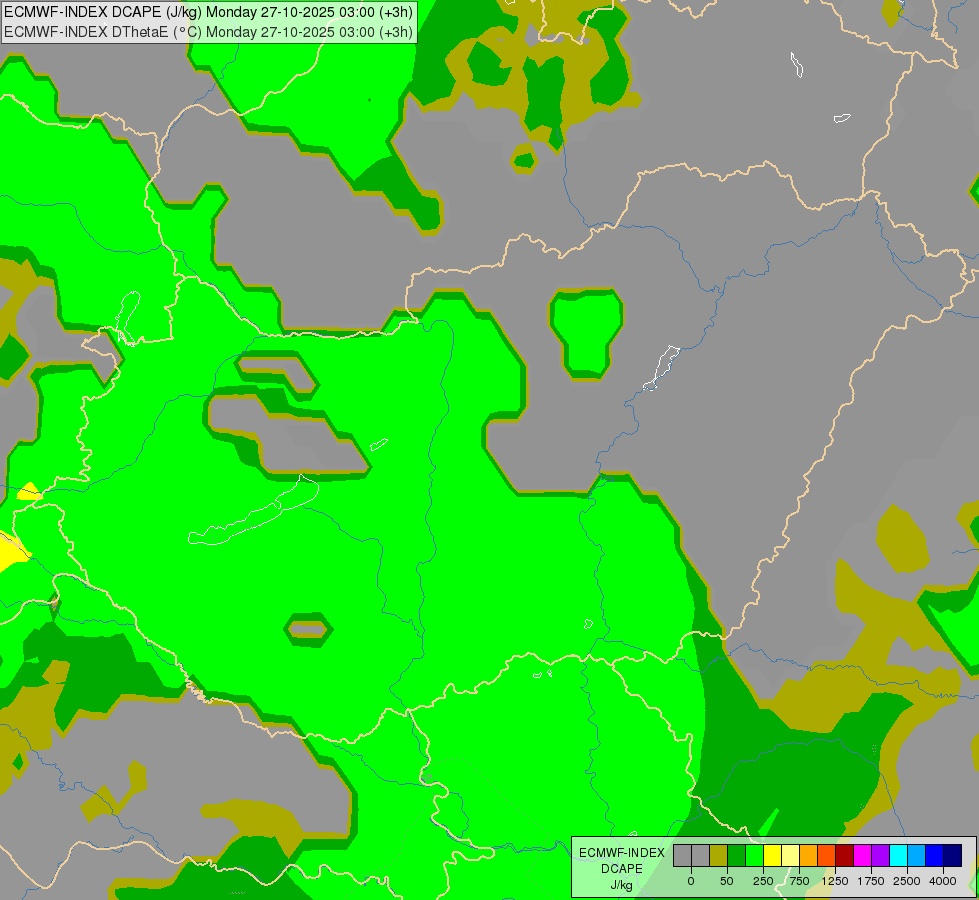The height and width of the screenshot is (900, 979).
Task: Click the red-orange legend swatch
Action: pyautogui.click(x=827, y=855)
